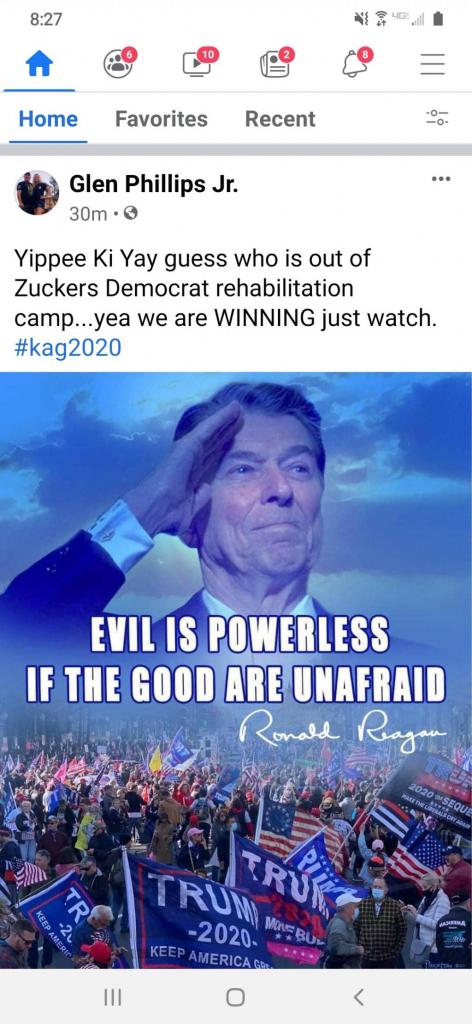Image resolution: width=472 pixels, height=1024 pixels.
Task: Open the Groups icon with 6 notifications
Action: (x=119, y=63)
